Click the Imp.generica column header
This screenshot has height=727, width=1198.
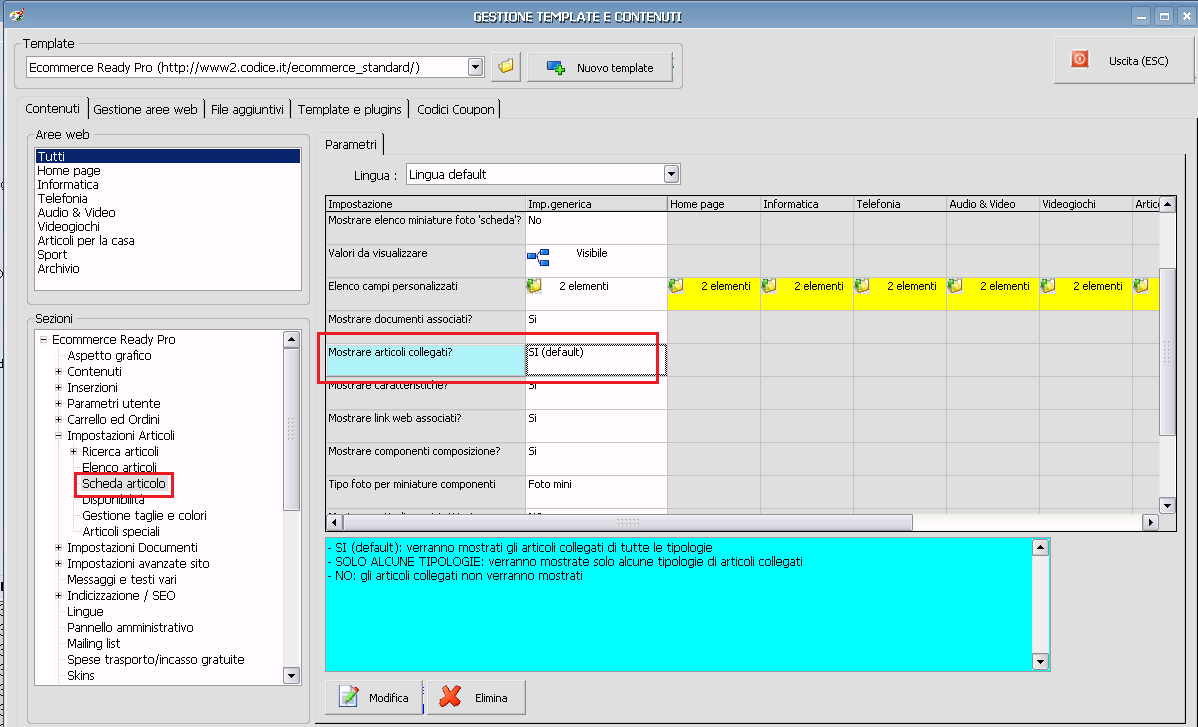[596, 204]
